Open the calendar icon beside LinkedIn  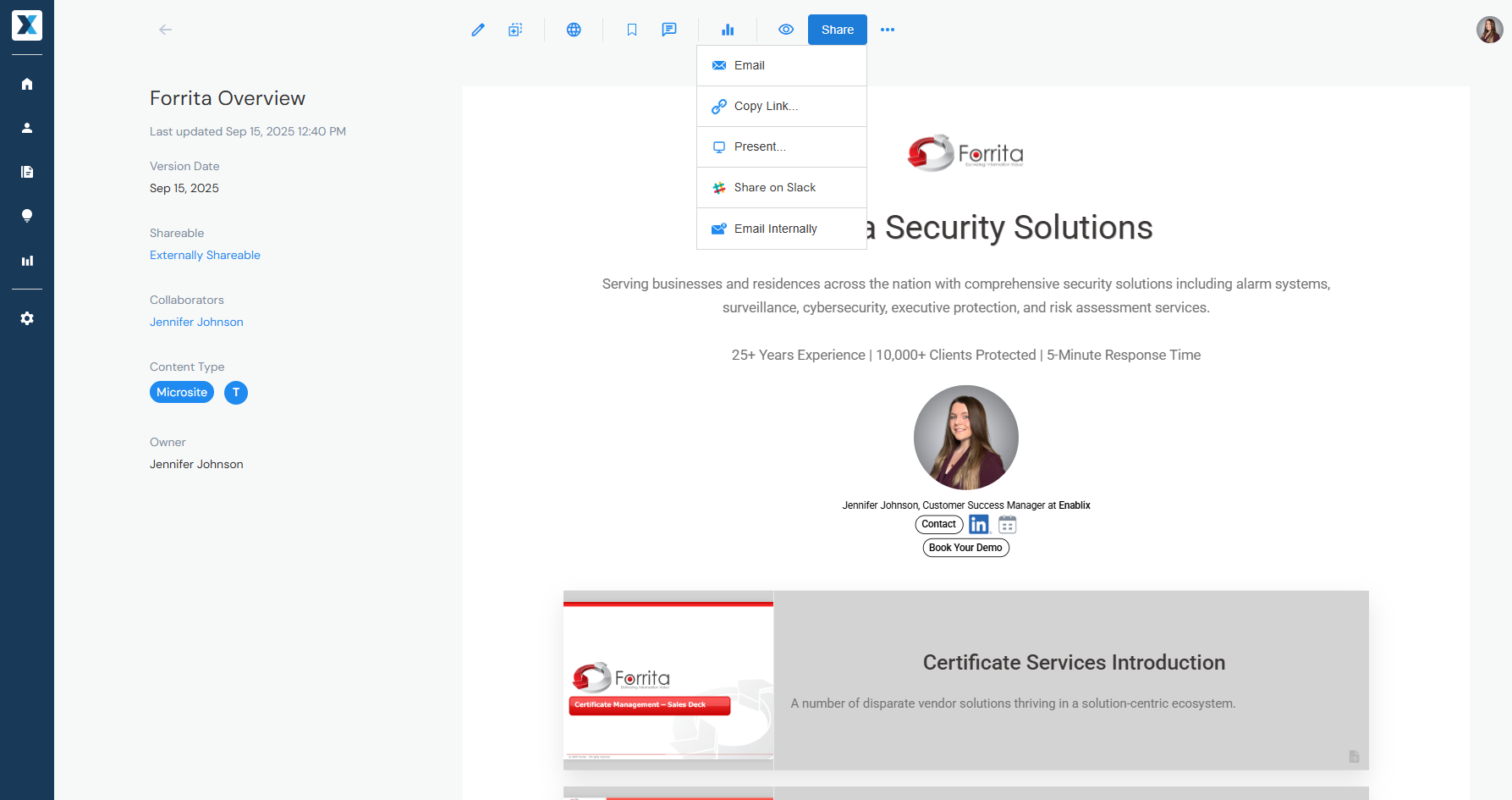(1007, 524)
